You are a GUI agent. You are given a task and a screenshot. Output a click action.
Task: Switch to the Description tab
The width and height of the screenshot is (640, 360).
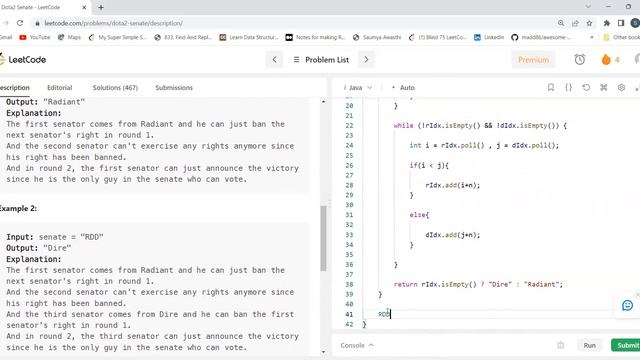[x=15, y=88]
